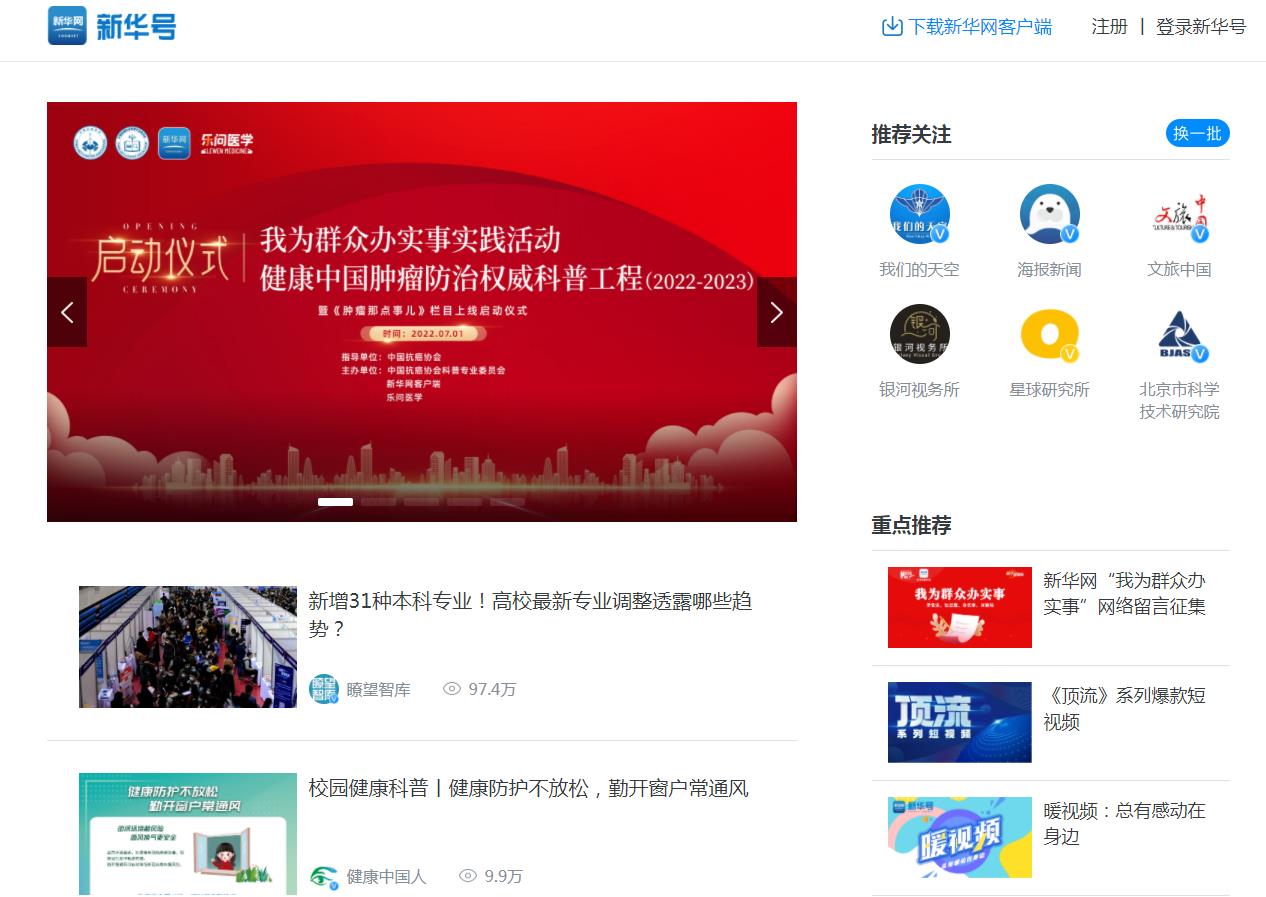Click the eye icon beside 9.9万
Viewport: 1266px width, 897px height.
point(468,876)
